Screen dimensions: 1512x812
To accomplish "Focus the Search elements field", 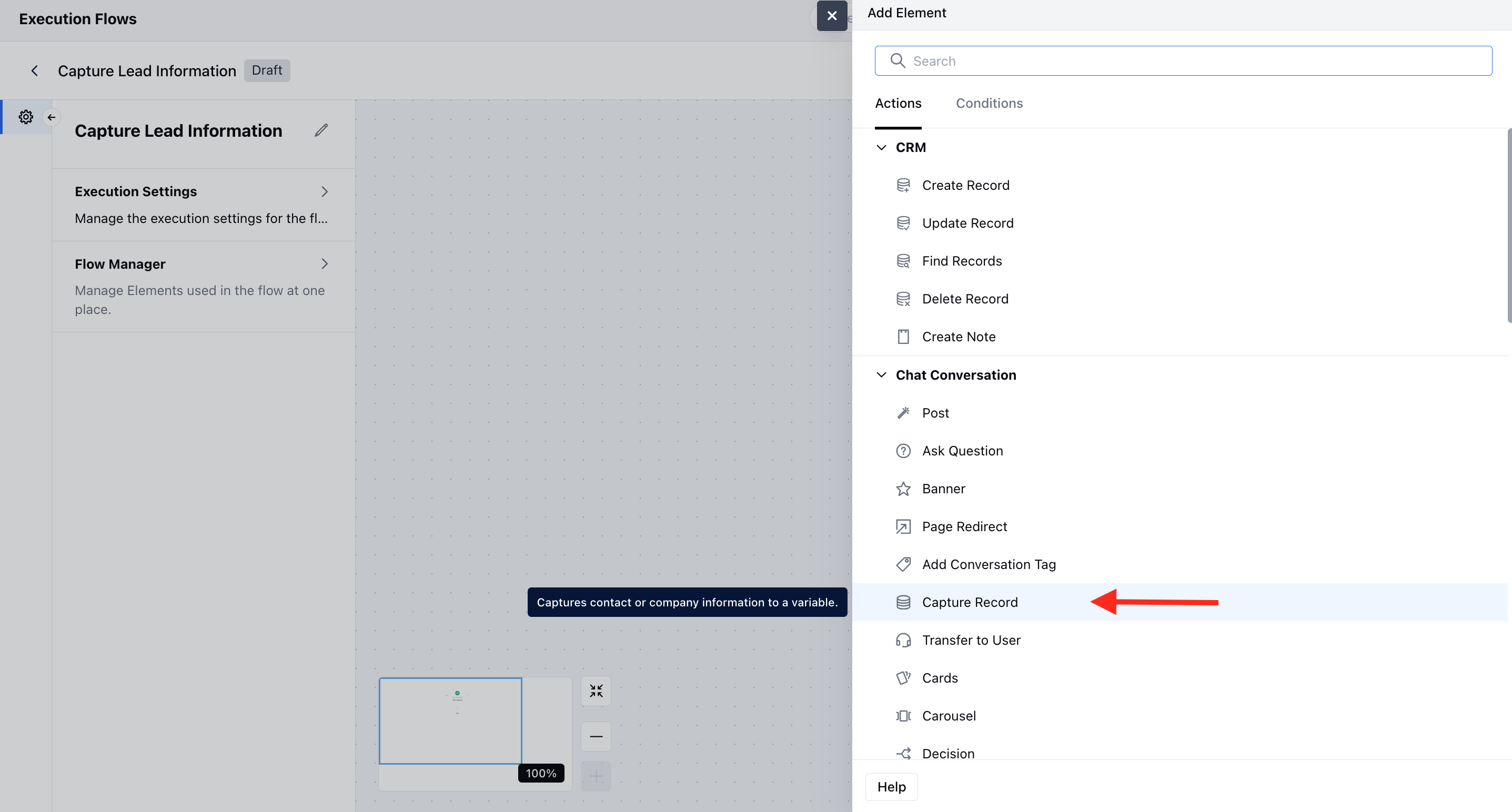I will 1183,60.
